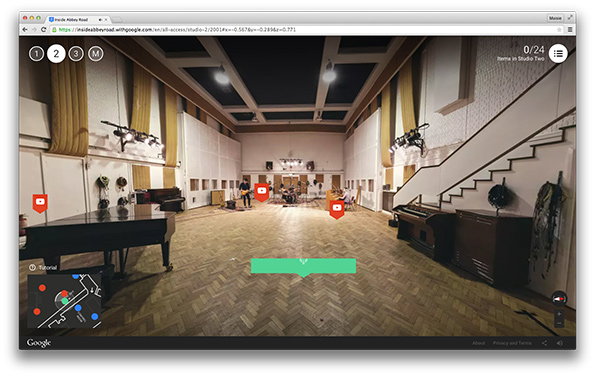Click the compass orientation icon
Image resolution: width=595 pixels, height=376 pixels.
coord(559,299)
